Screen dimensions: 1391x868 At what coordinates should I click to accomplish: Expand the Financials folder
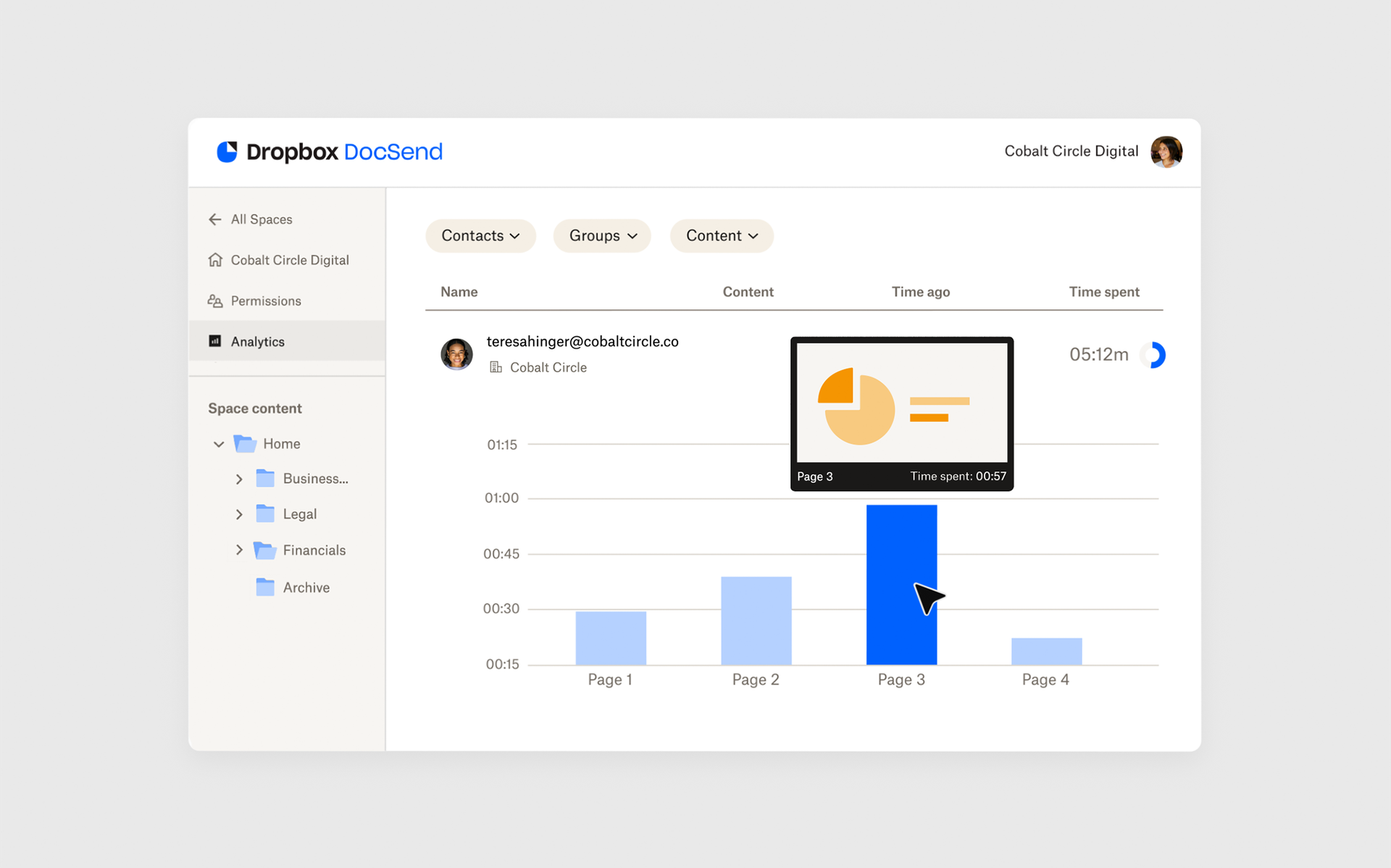tap(239, 550)
